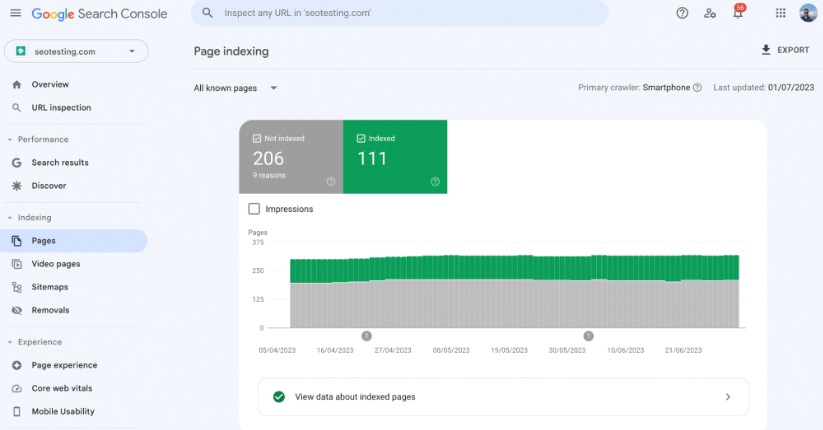Click the Page experience plus-circle icon
The image size is (823, 430).
tap(17, 365)
